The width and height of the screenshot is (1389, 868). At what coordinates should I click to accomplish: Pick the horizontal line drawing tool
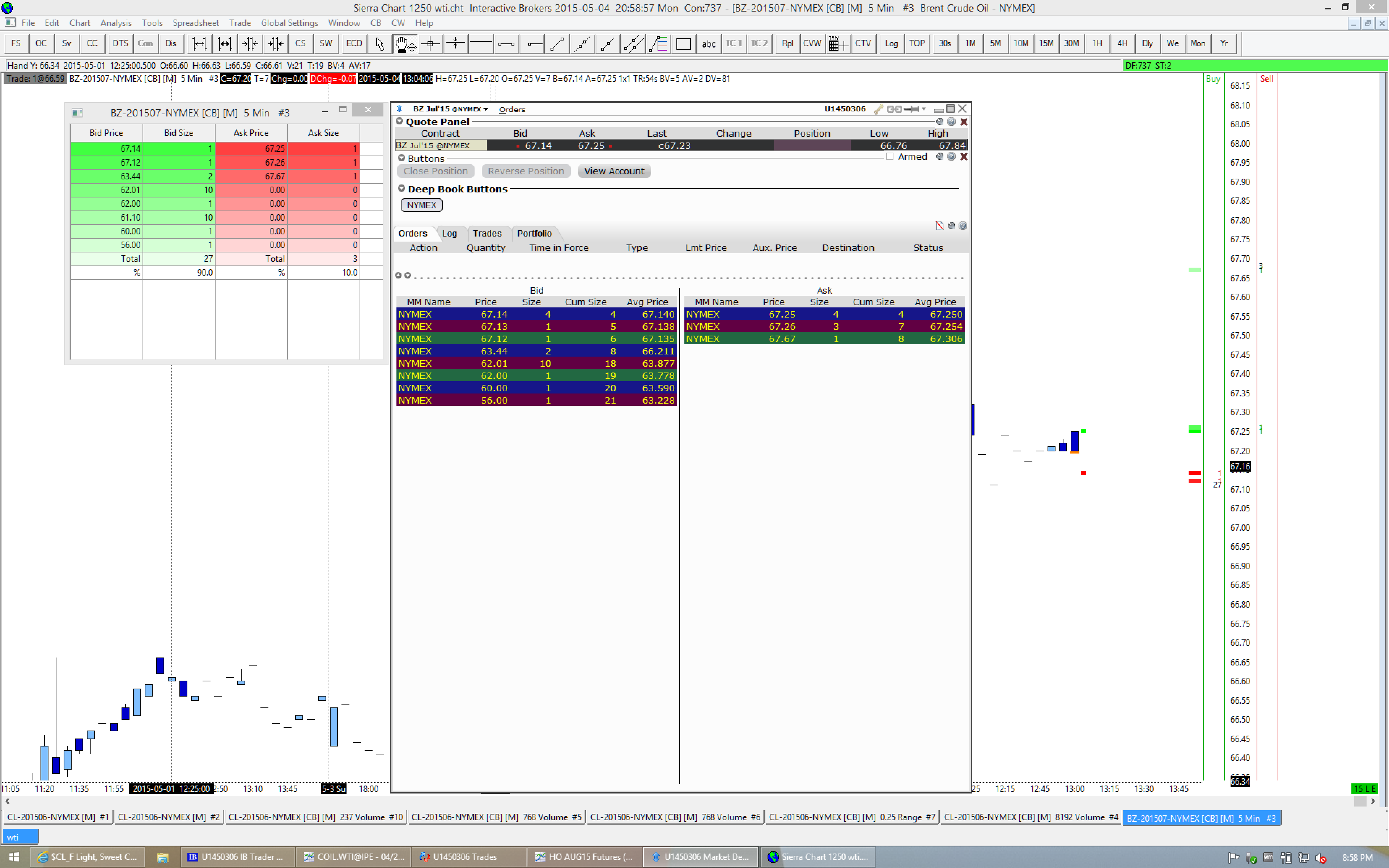point(481,44)
